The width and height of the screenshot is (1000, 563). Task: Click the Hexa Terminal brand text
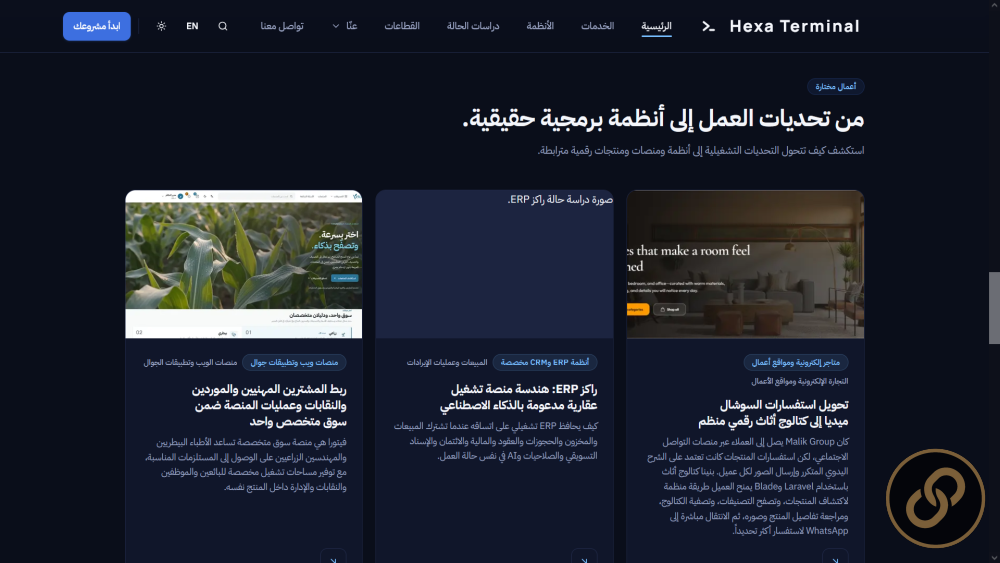pos(795,26)
